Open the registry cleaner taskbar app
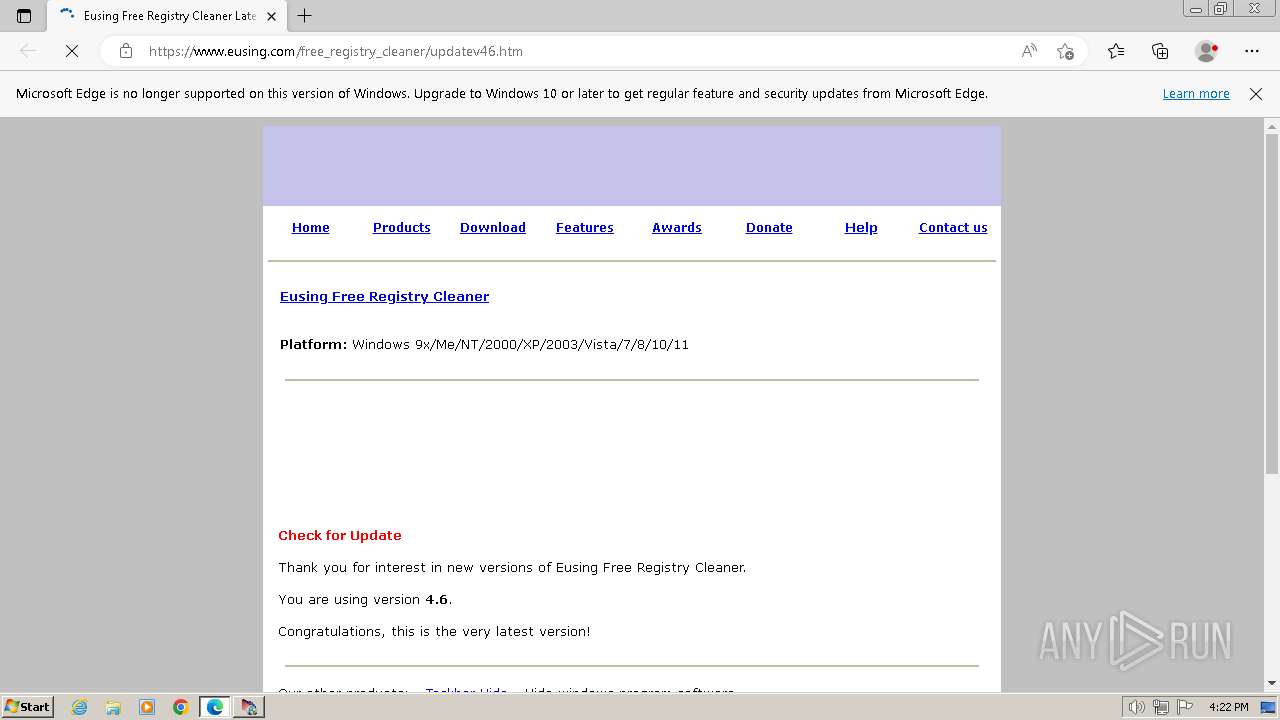The width and height of the screenshot is (1280, 720). 249,707
